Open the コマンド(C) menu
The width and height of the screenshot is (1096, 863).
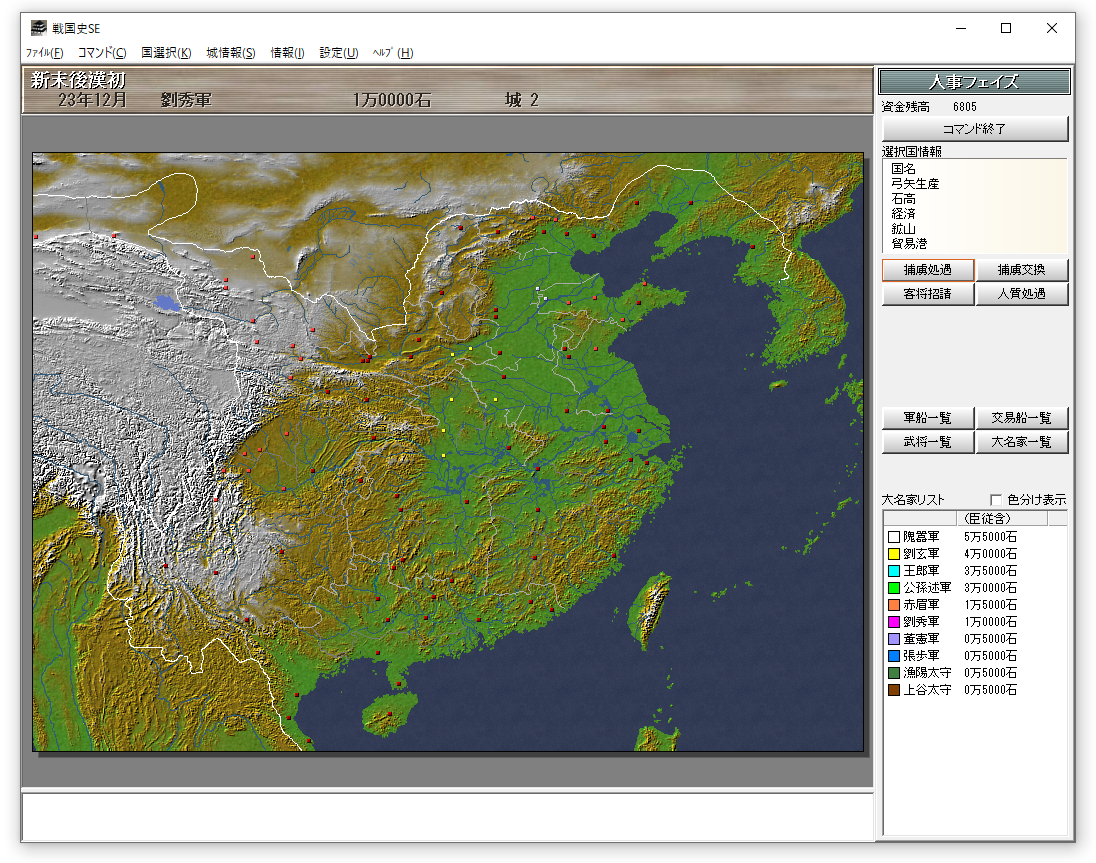pyautogui.click(x=102, y=53)
